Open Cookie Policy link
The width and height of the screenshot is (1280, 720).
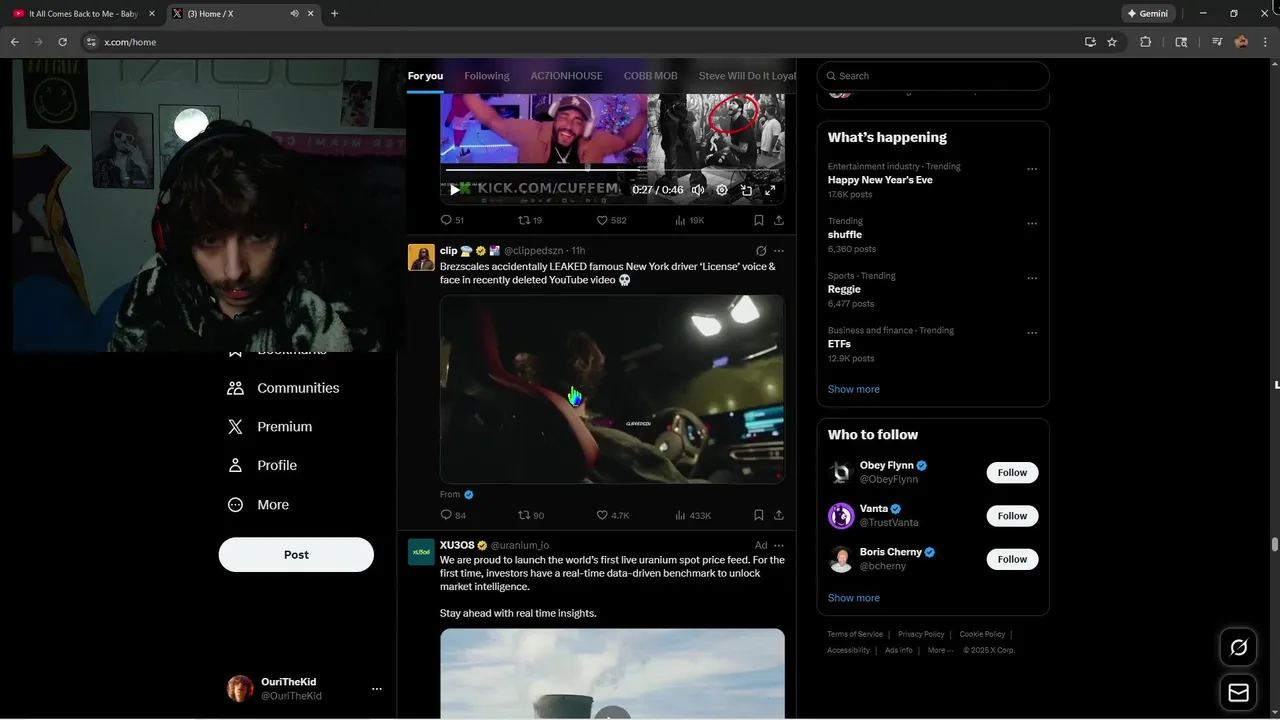coord(982,634)
